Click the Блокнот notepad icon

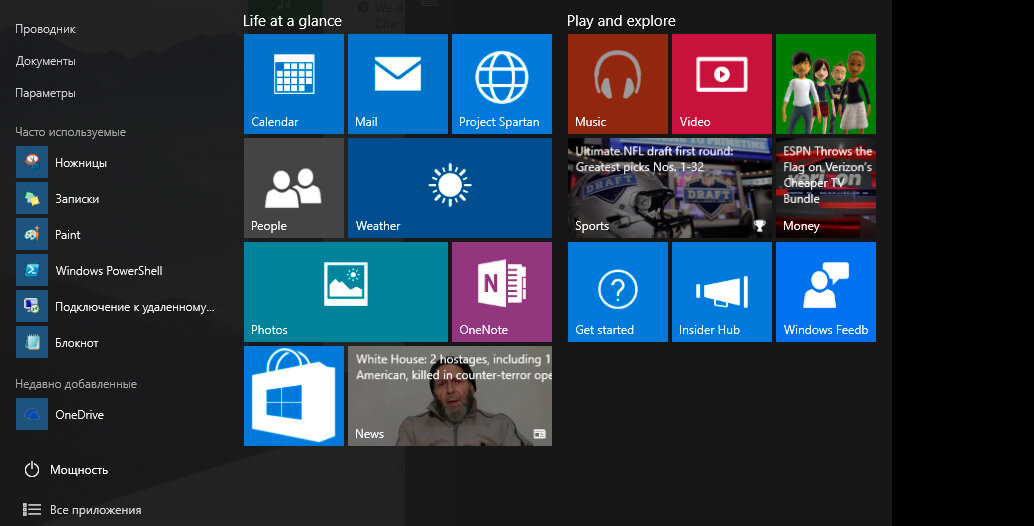tap(32, 342)
